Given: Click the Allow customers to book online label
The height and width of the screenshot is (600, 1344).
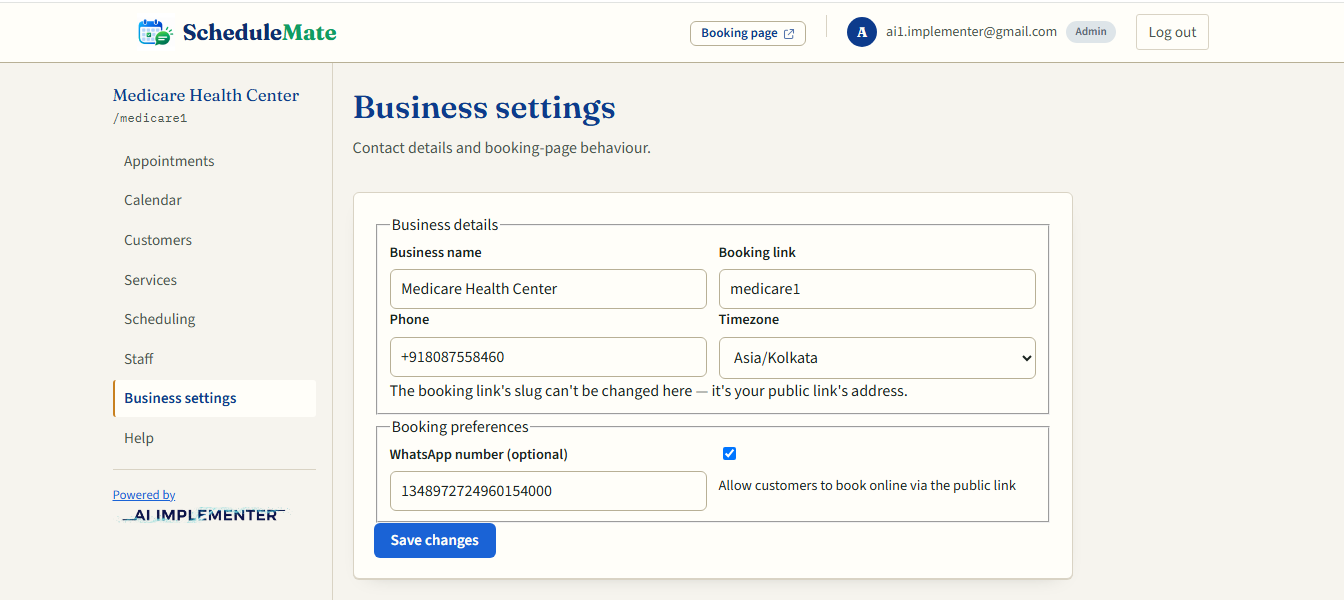Looking at the screenshot, I should (x=867, y=486).
